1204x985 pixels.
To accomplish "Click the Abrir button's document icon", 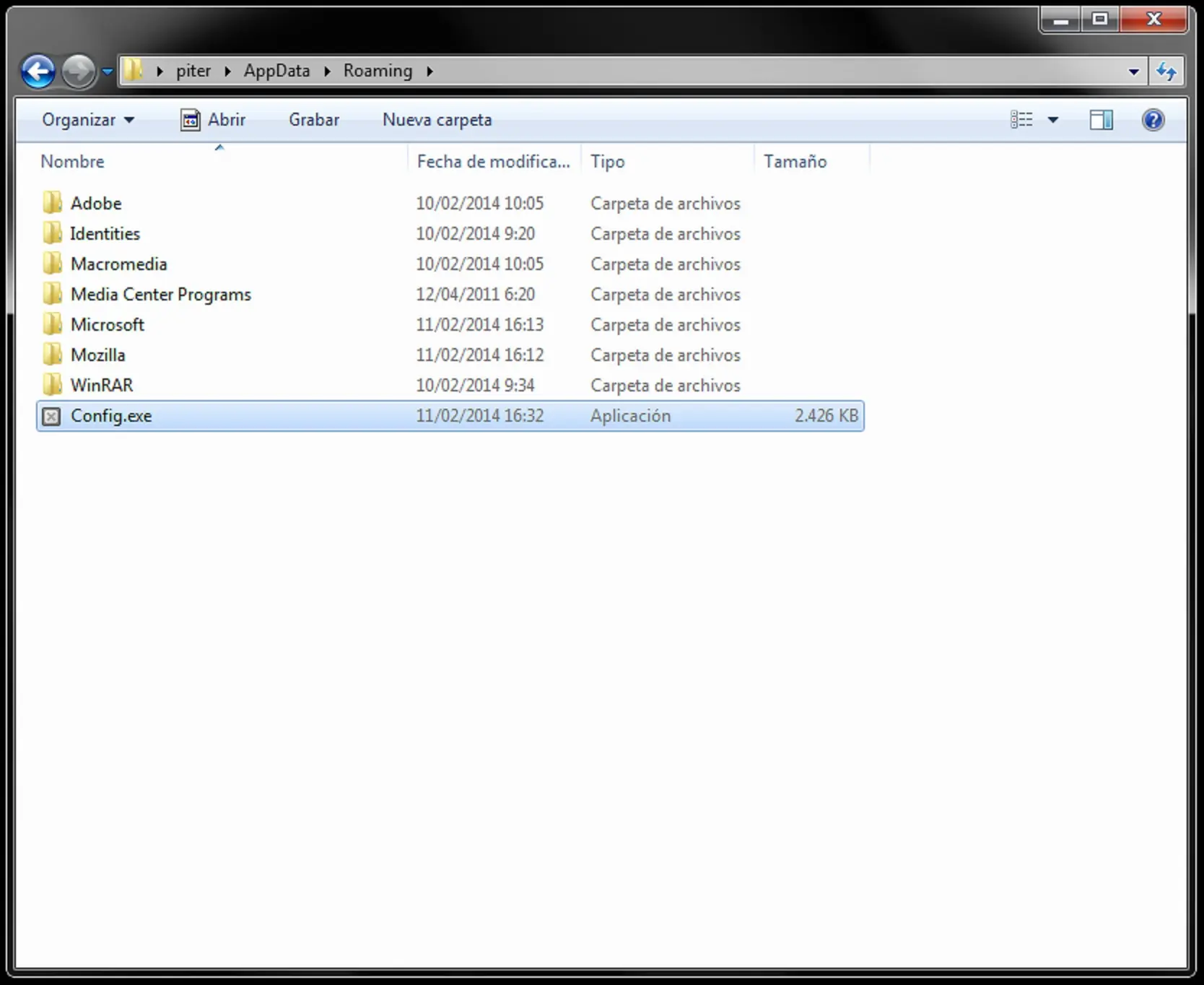I will point(190,120).
